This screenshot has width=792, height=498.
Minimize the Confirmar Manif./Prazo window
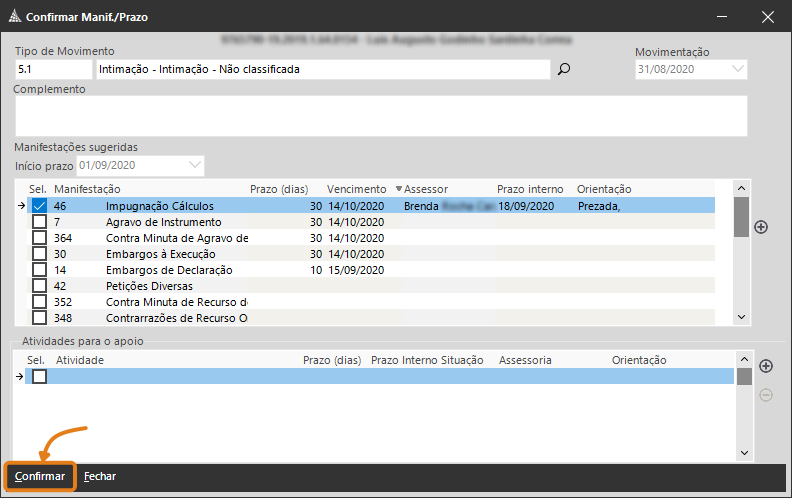pos(719,17)
